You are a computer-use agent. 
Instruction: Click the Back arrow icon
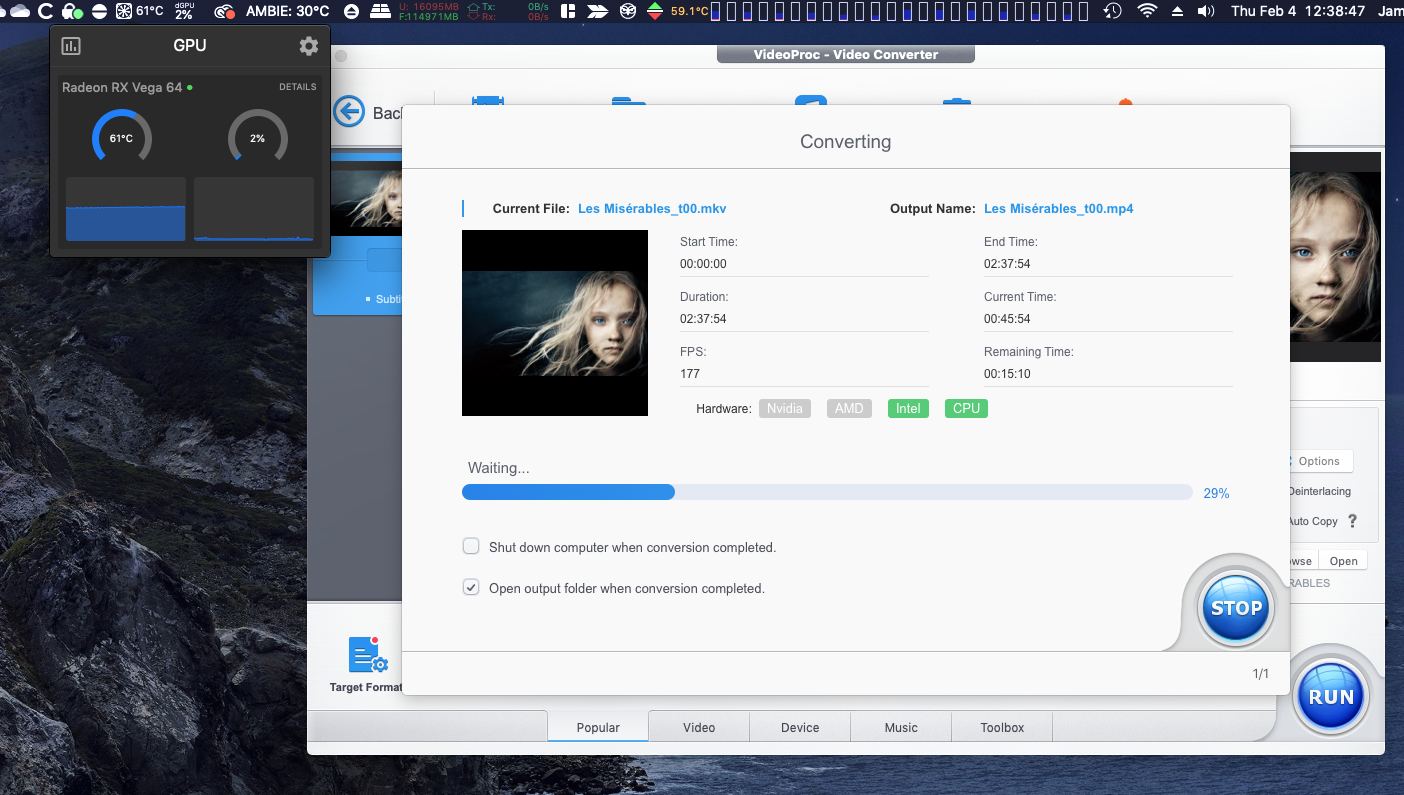point(349,112)
